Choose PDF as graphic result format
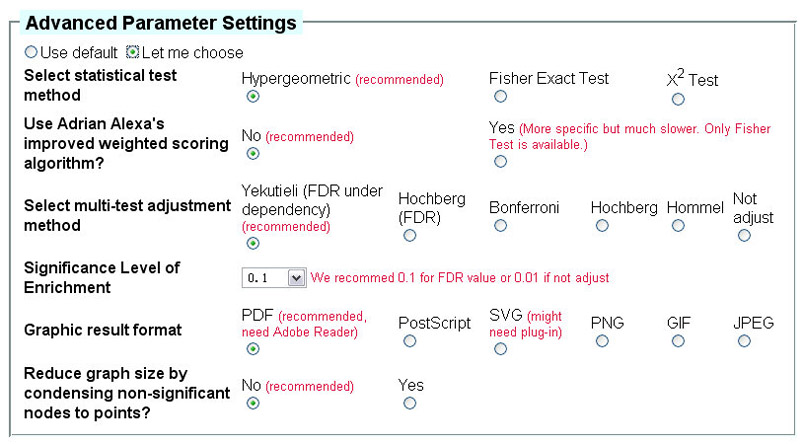This screenshot has width=803, height=444. 253,349
